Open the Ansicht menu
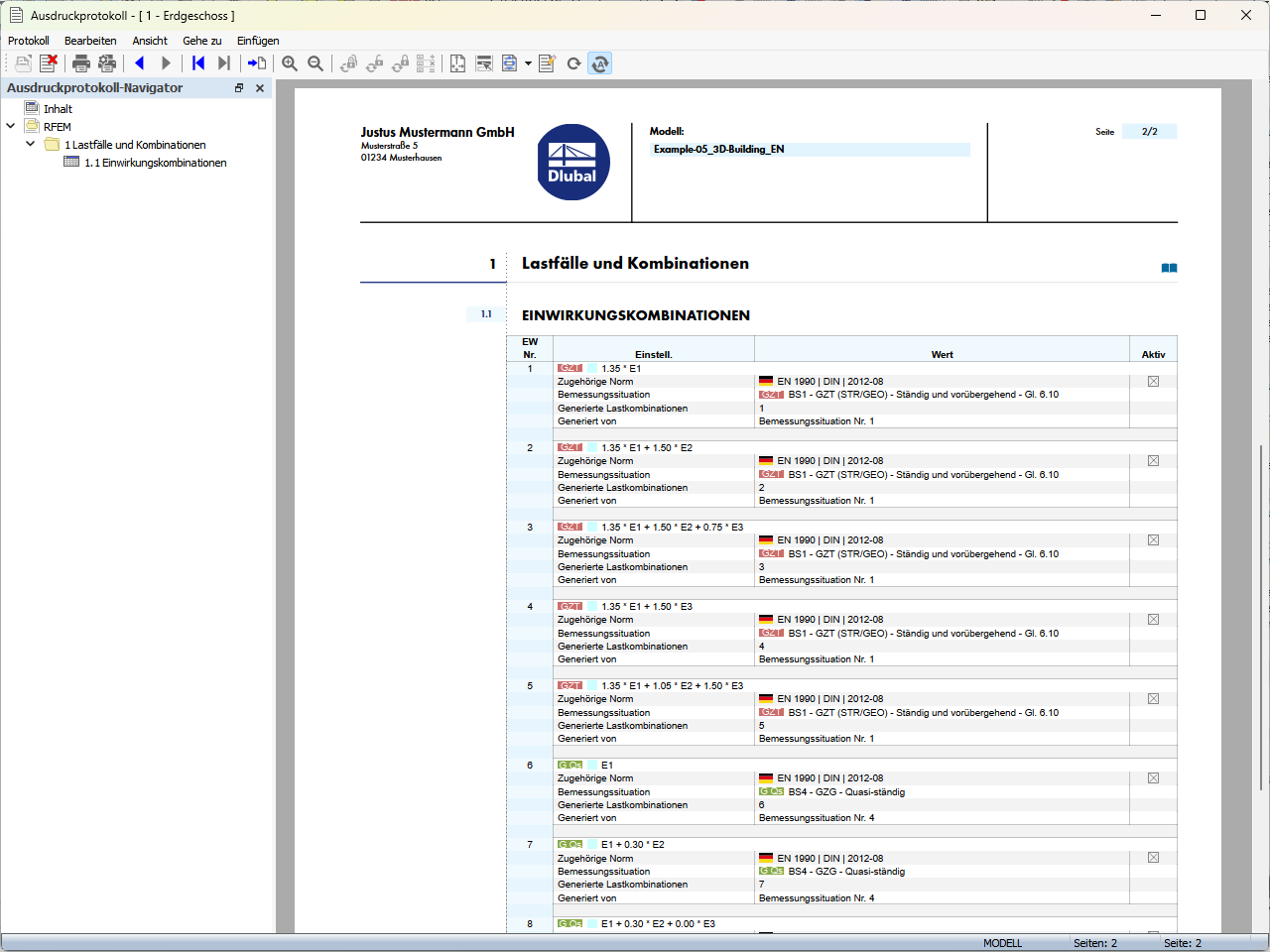1270x952 pixels. coord(150,41)
